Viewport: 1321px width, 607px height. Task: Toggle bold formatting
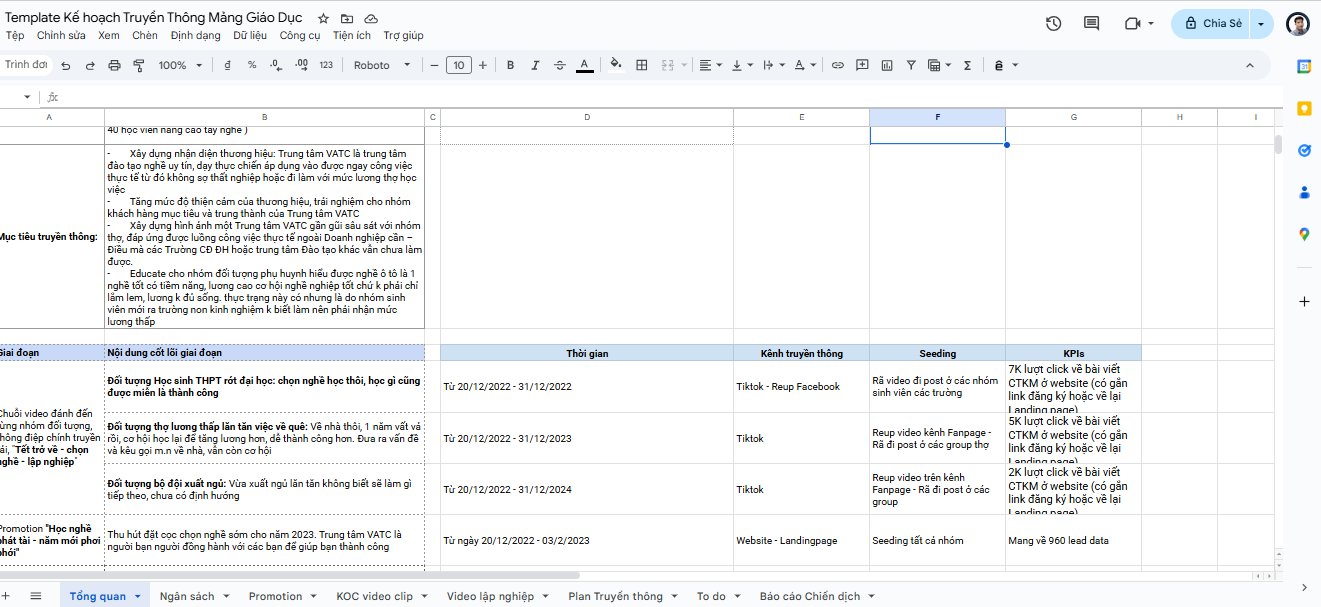pyautogui.click(x=510, y=65)
